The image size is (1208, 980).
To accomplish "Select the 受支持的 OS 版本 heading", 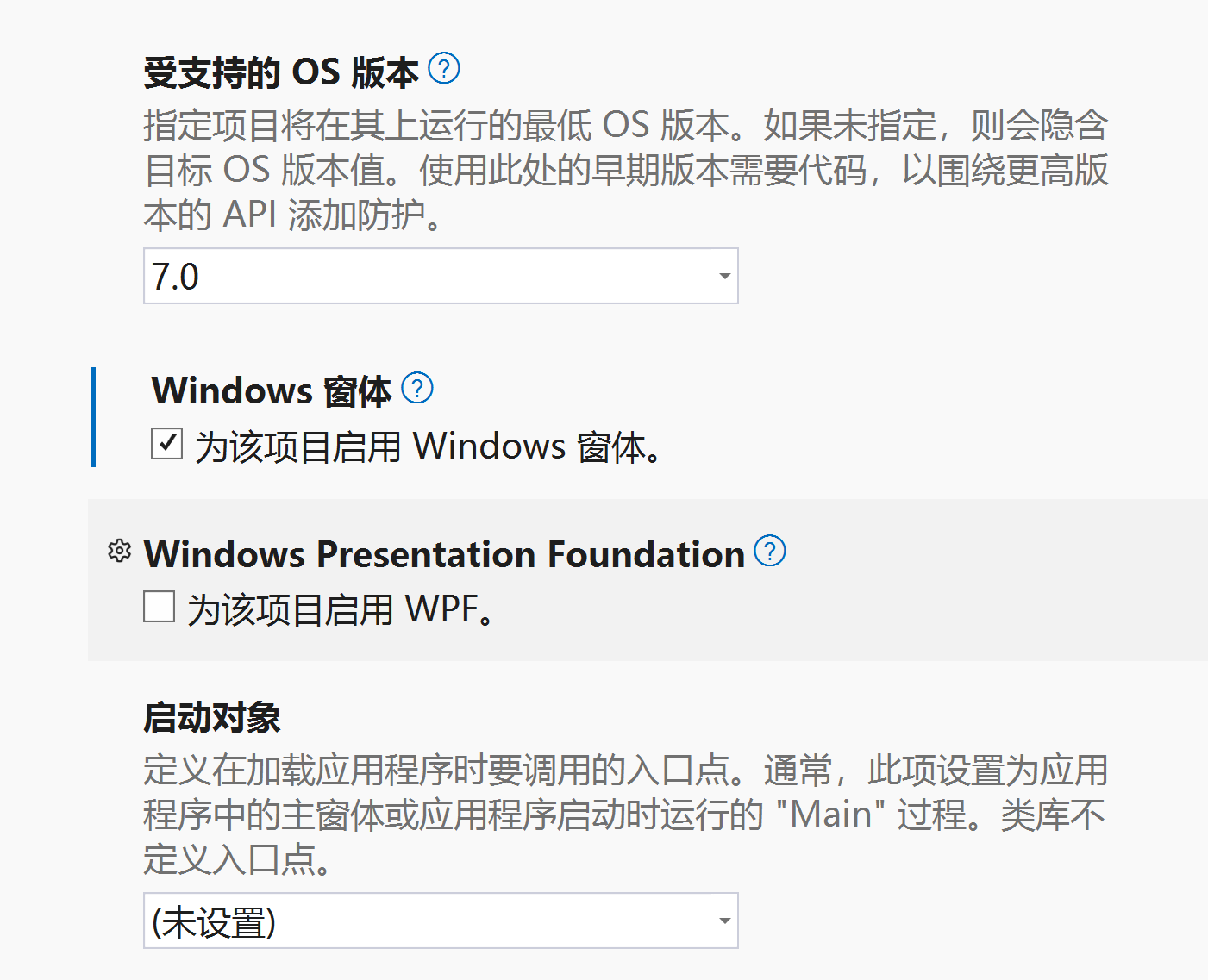I will tap(281, 72).
